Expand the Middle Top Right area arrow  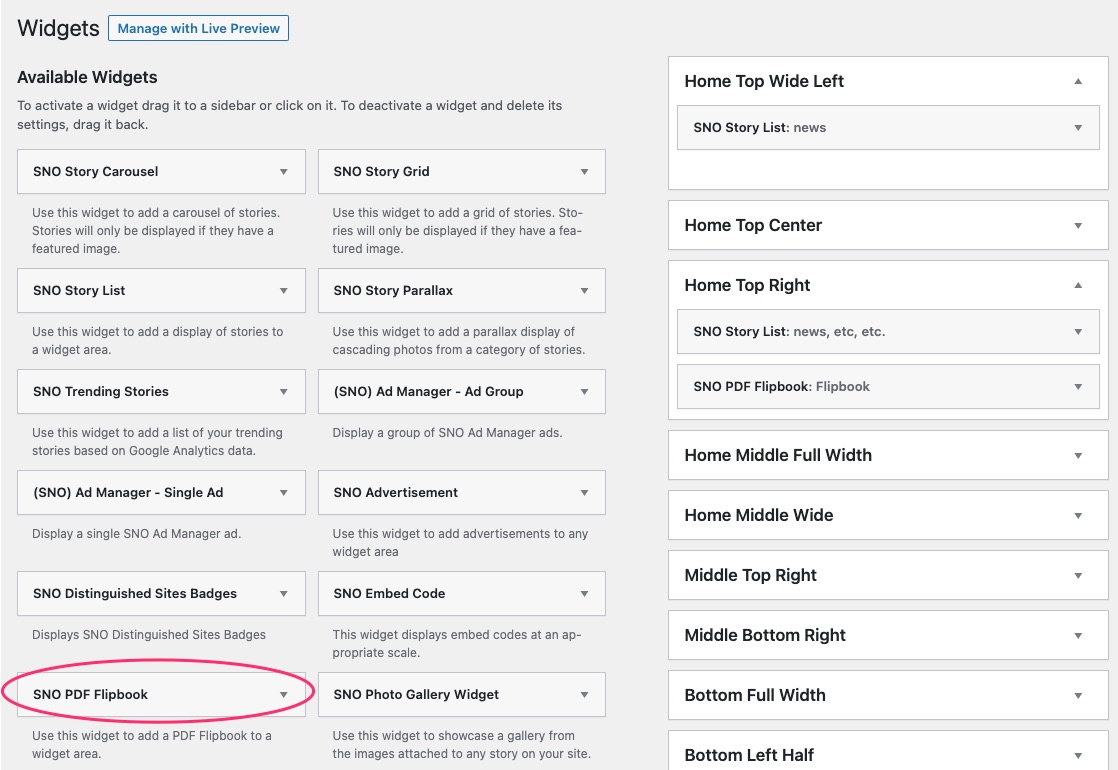point(1078,575)
